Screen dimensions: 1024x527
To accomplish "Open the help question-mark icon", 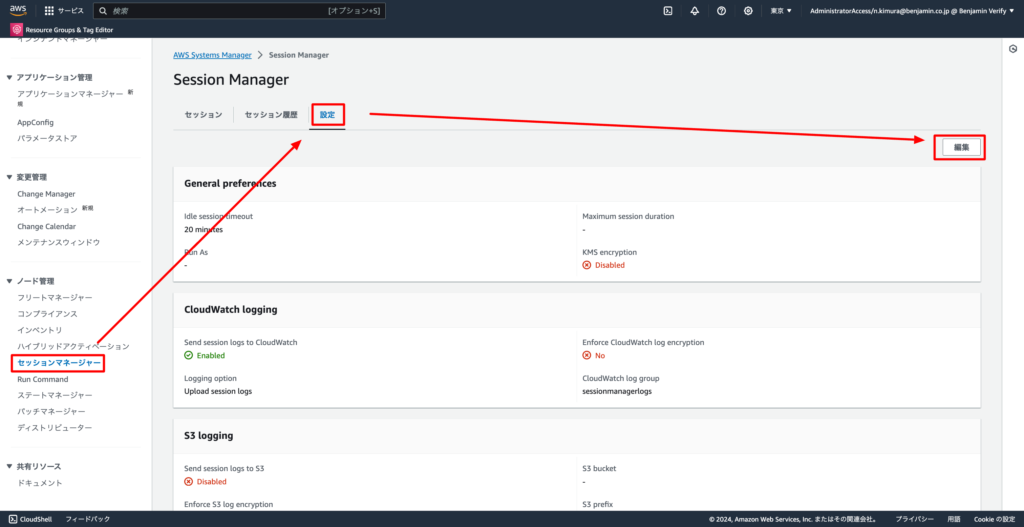I will (722, 10).
